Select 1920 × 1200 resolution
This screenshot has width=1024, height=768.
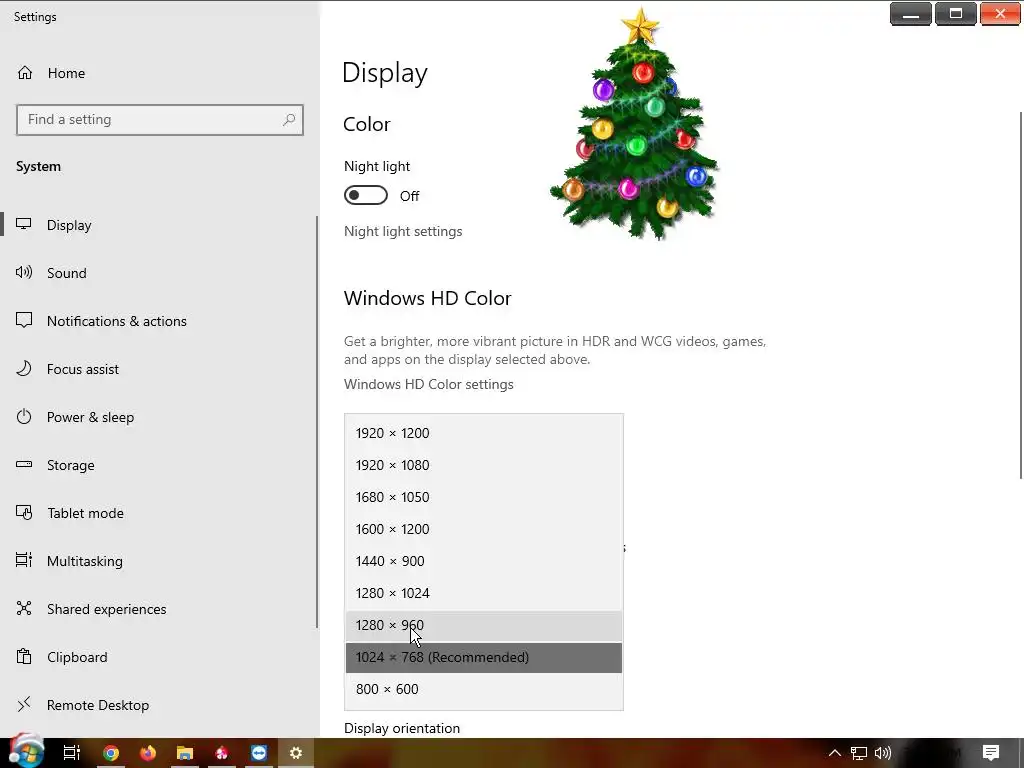(484, 433)
